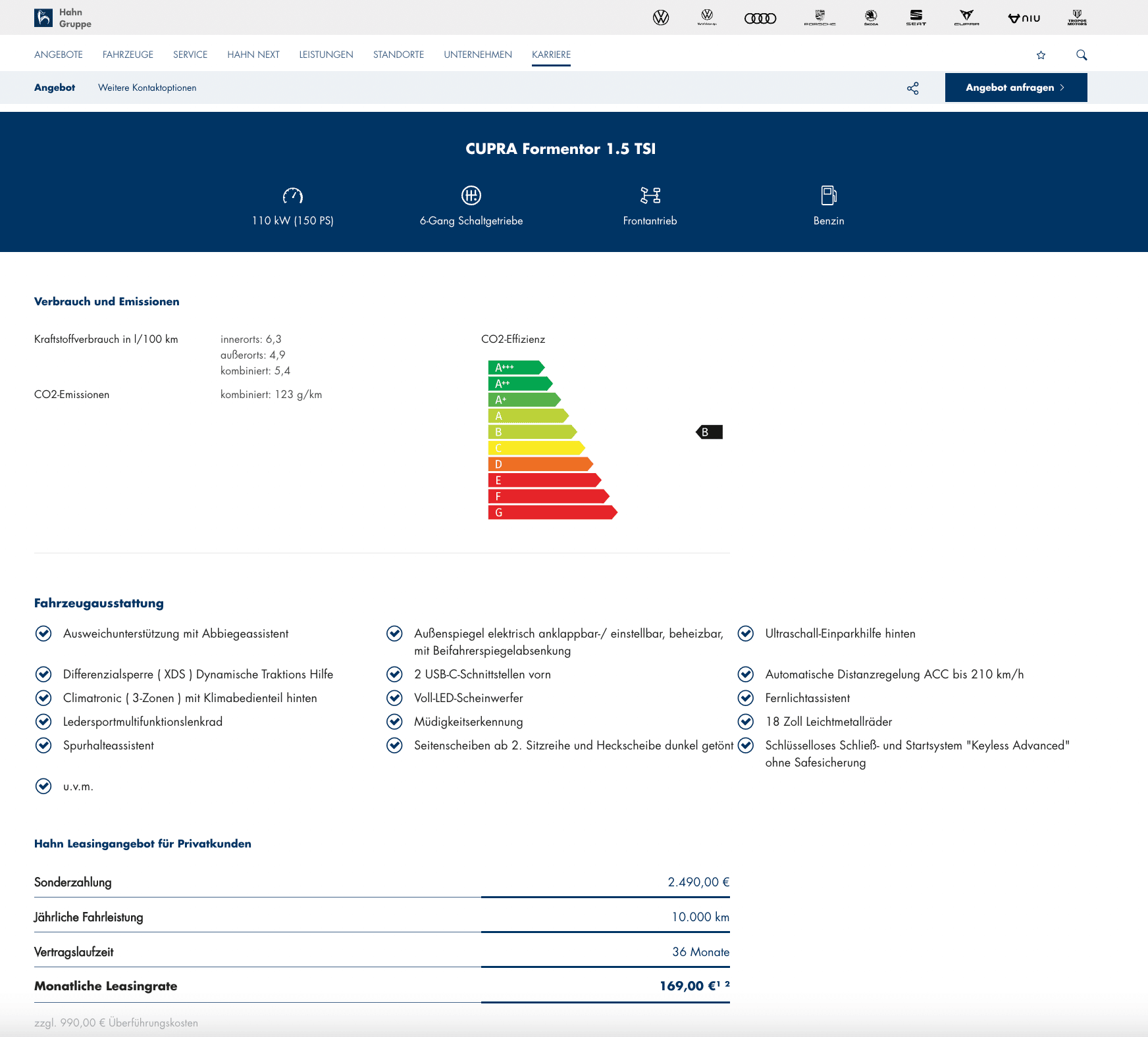
Task: Click the Sonderzahlung 2.490,00 € amount
Action: (698, 882)
